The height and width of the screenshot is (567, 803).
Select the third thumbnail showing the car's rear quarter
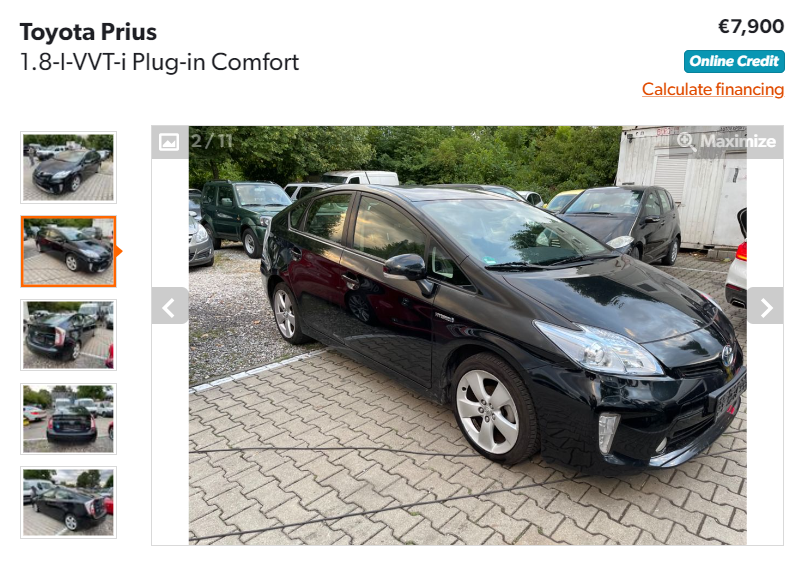point(69,335)
